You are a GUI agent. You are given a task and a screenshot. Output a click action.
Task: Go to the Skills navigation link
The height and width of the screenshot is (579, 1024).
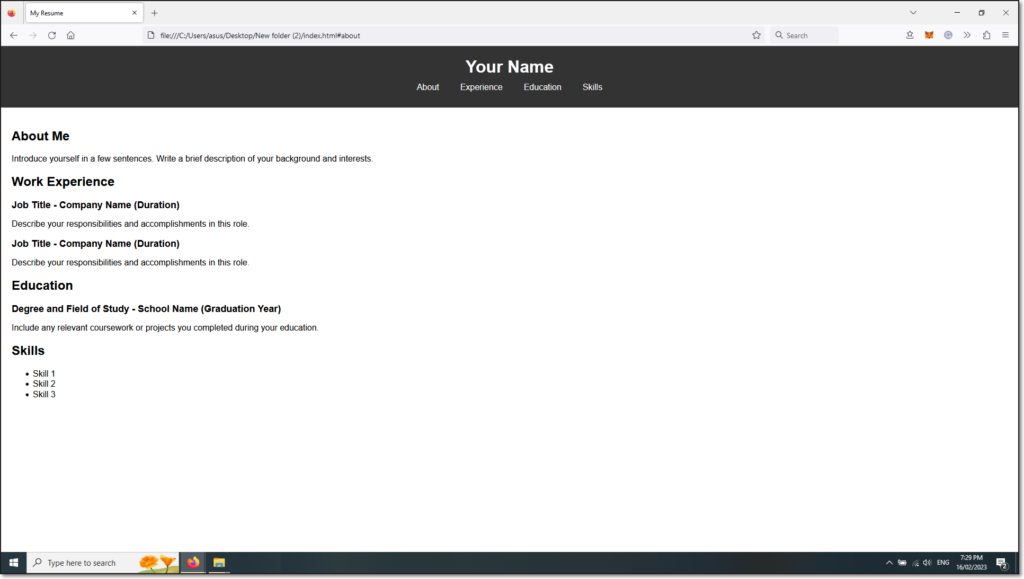(592, 87)
